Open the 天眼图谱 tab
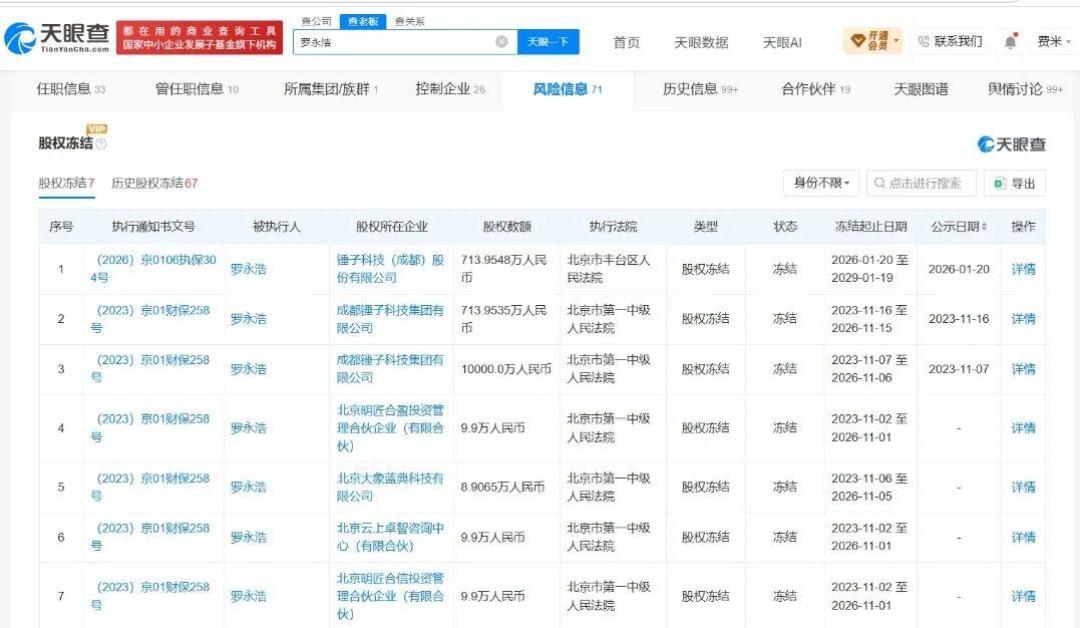The height and width of the screenshot is (628, 1080). coord(921,89)
